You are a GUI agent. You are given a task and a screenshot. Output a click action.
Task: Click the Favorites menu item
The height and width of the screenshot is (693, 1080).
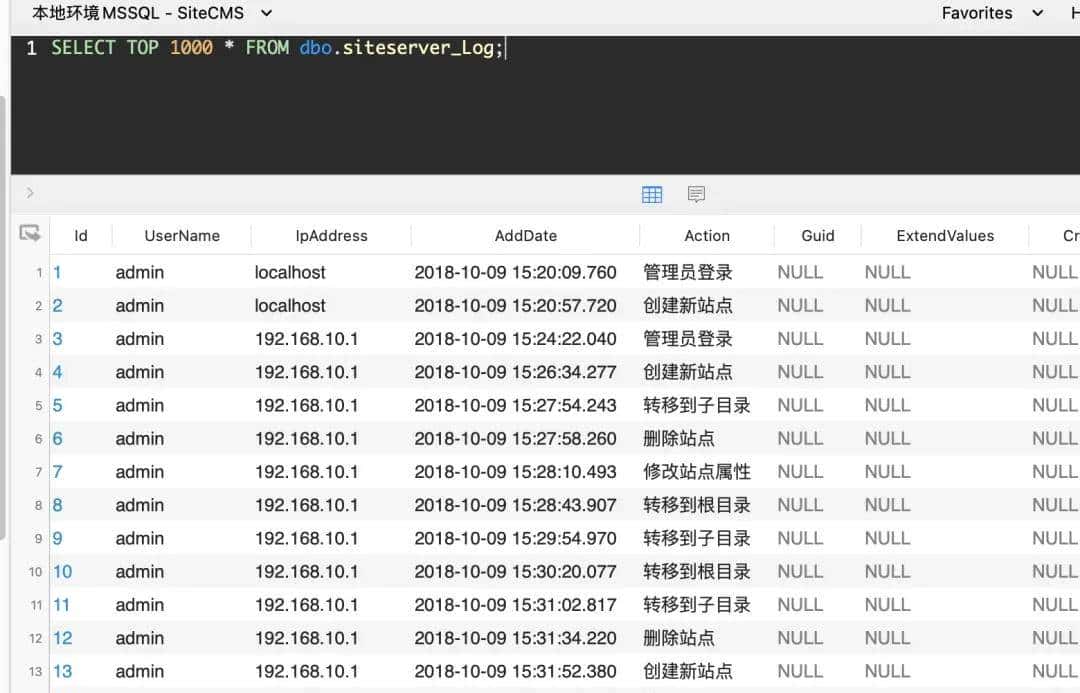coord(977,13)
